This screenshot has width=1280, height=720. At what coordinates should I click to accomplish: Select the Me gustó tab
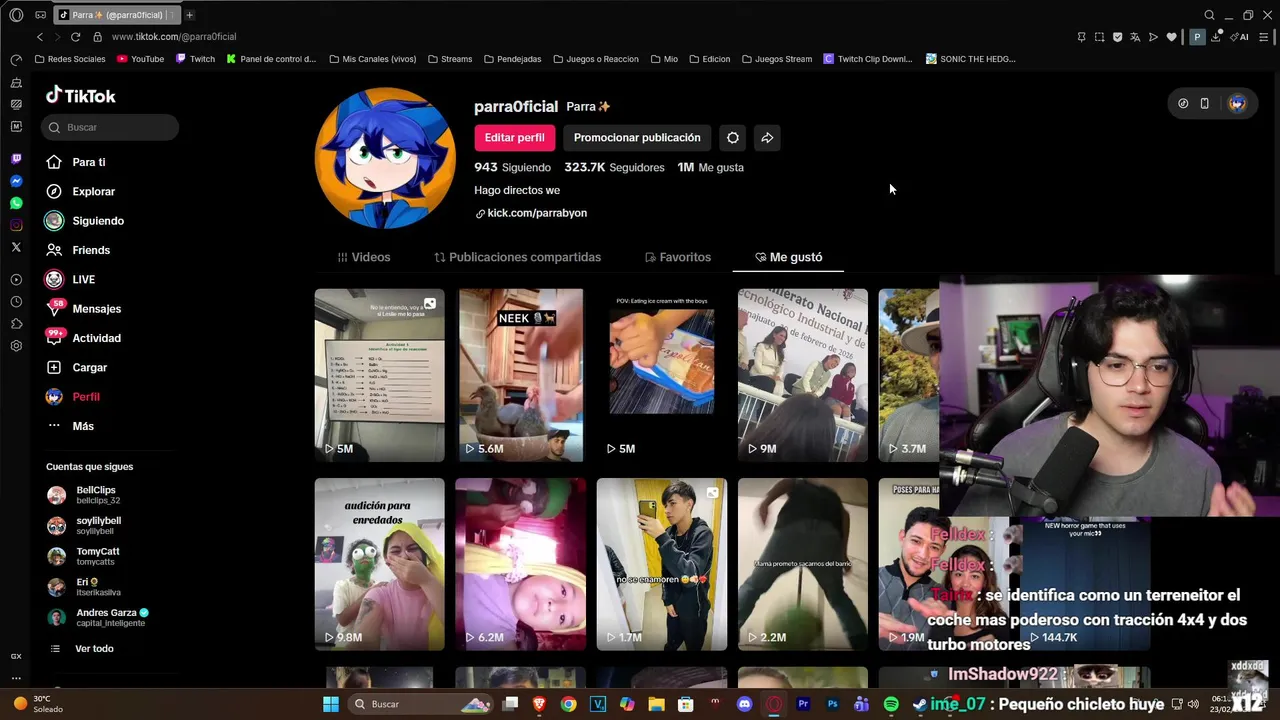coord(789,257)
